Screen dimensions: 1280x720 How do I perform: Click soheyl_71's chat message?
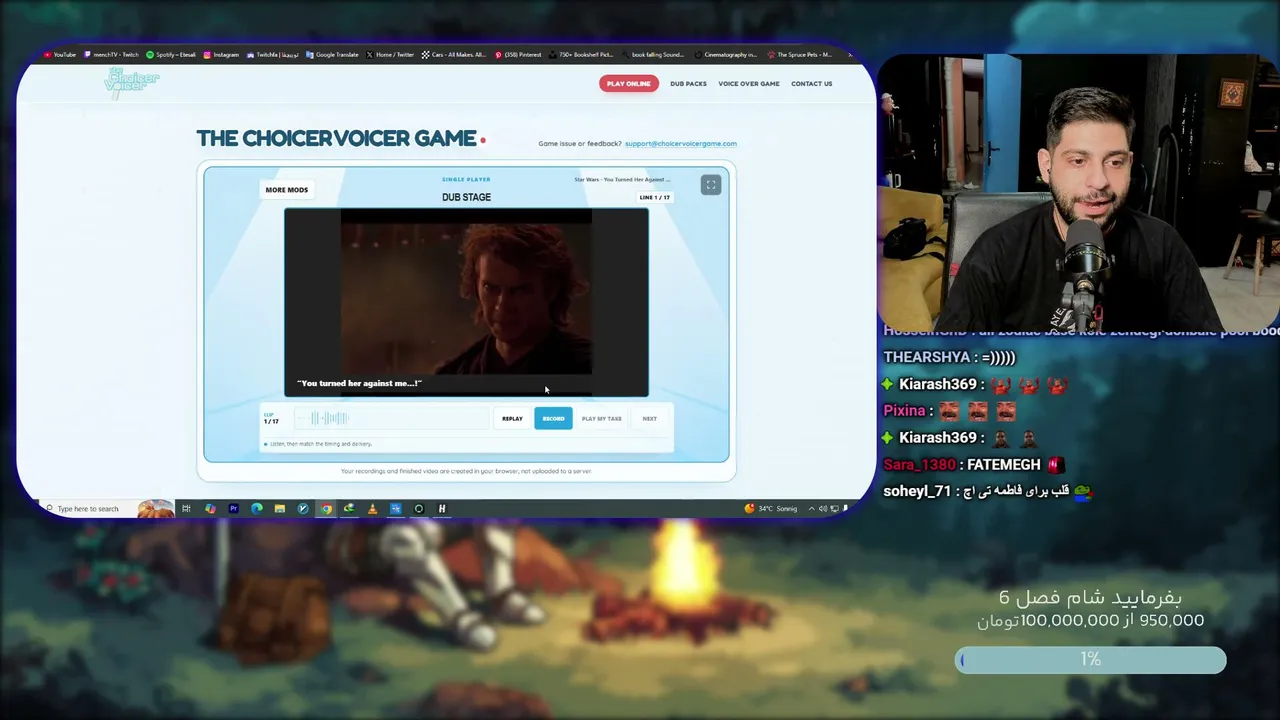point(988,491)
